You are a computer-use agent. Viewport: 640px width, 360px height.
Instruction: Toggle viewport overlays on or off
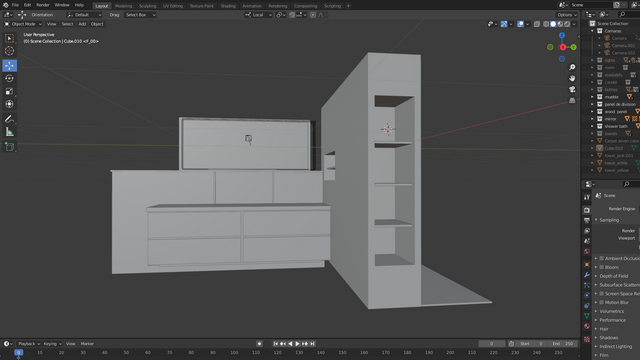click(x=520, y=24)
